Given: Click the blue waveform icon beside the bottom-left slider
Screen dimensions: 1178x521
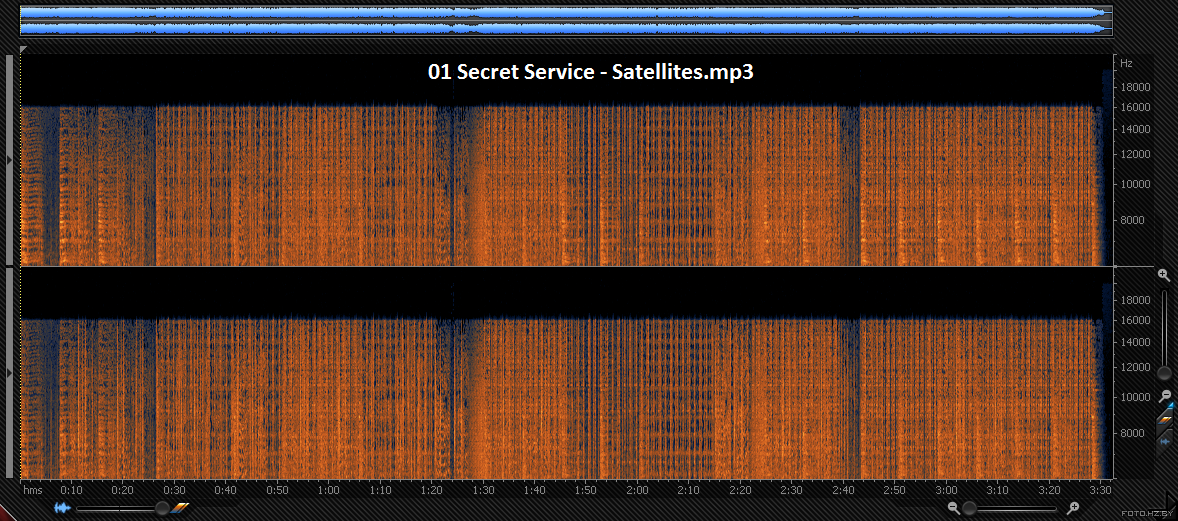Looking at the screenshot, I should coord(62,508).
